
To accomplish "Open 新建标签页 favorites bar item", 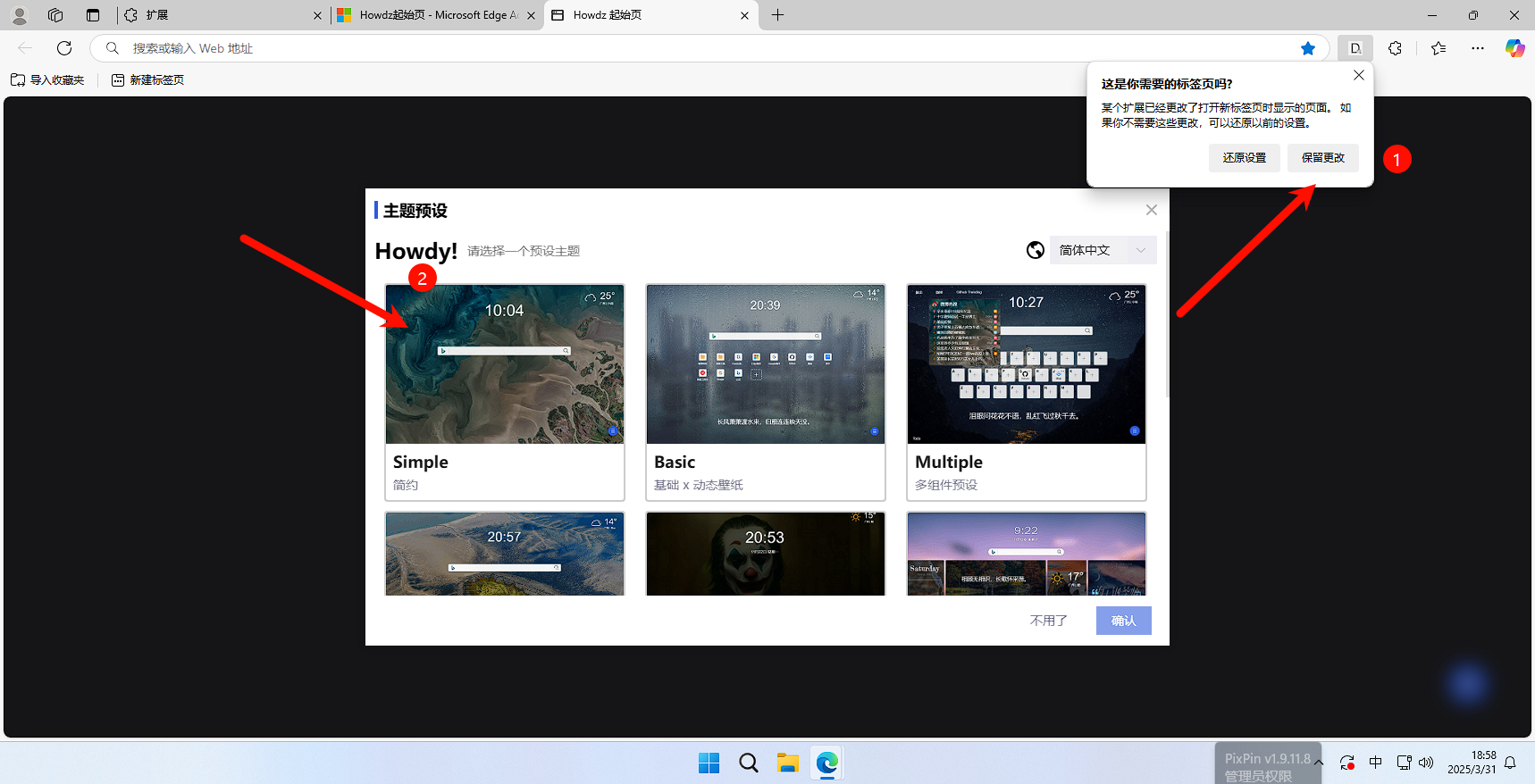I will (x=147, y=80).
